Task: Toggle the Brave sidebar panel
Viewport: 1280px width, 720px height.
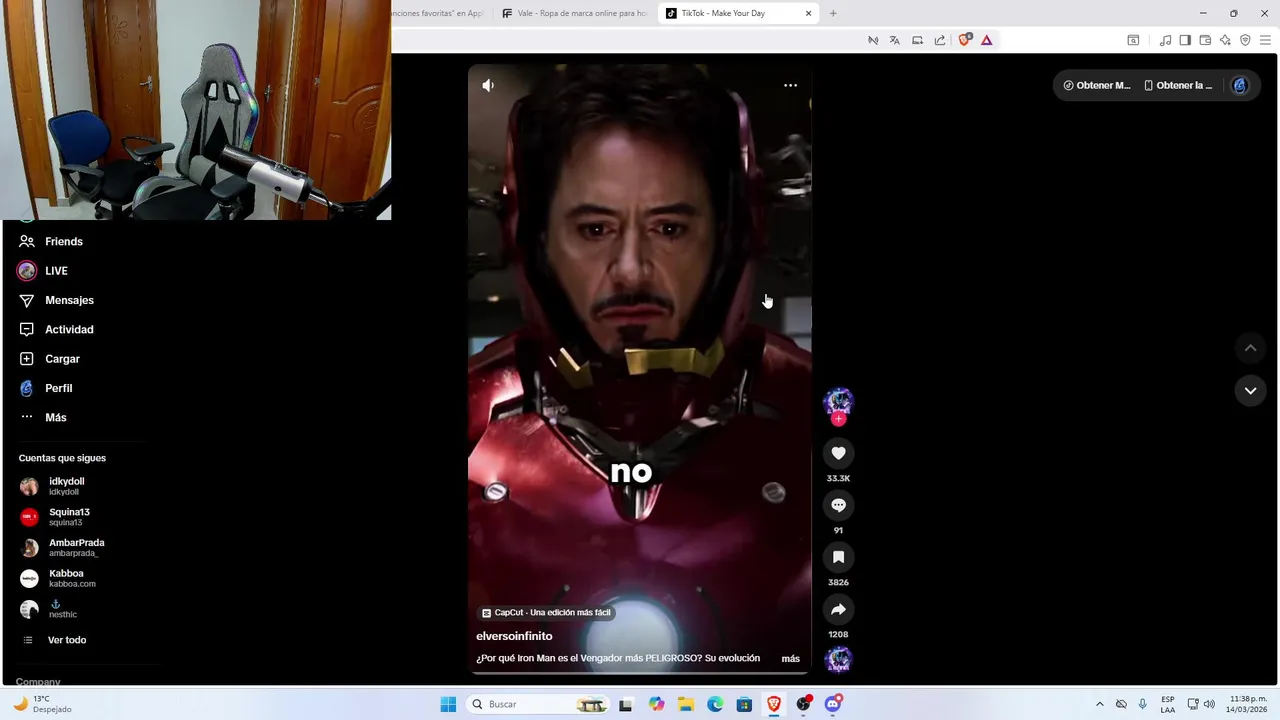Action: (1185, 40)
